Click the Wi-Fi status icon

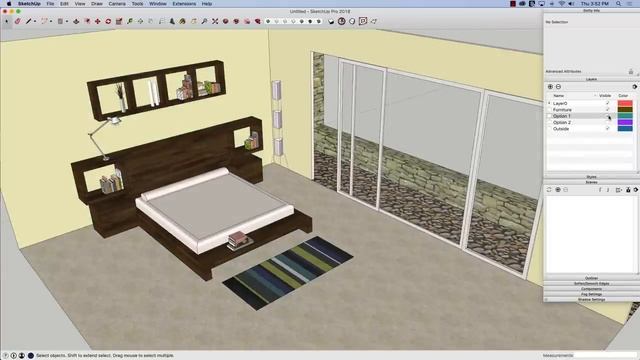pyautogui.click(x=562, y=4)
